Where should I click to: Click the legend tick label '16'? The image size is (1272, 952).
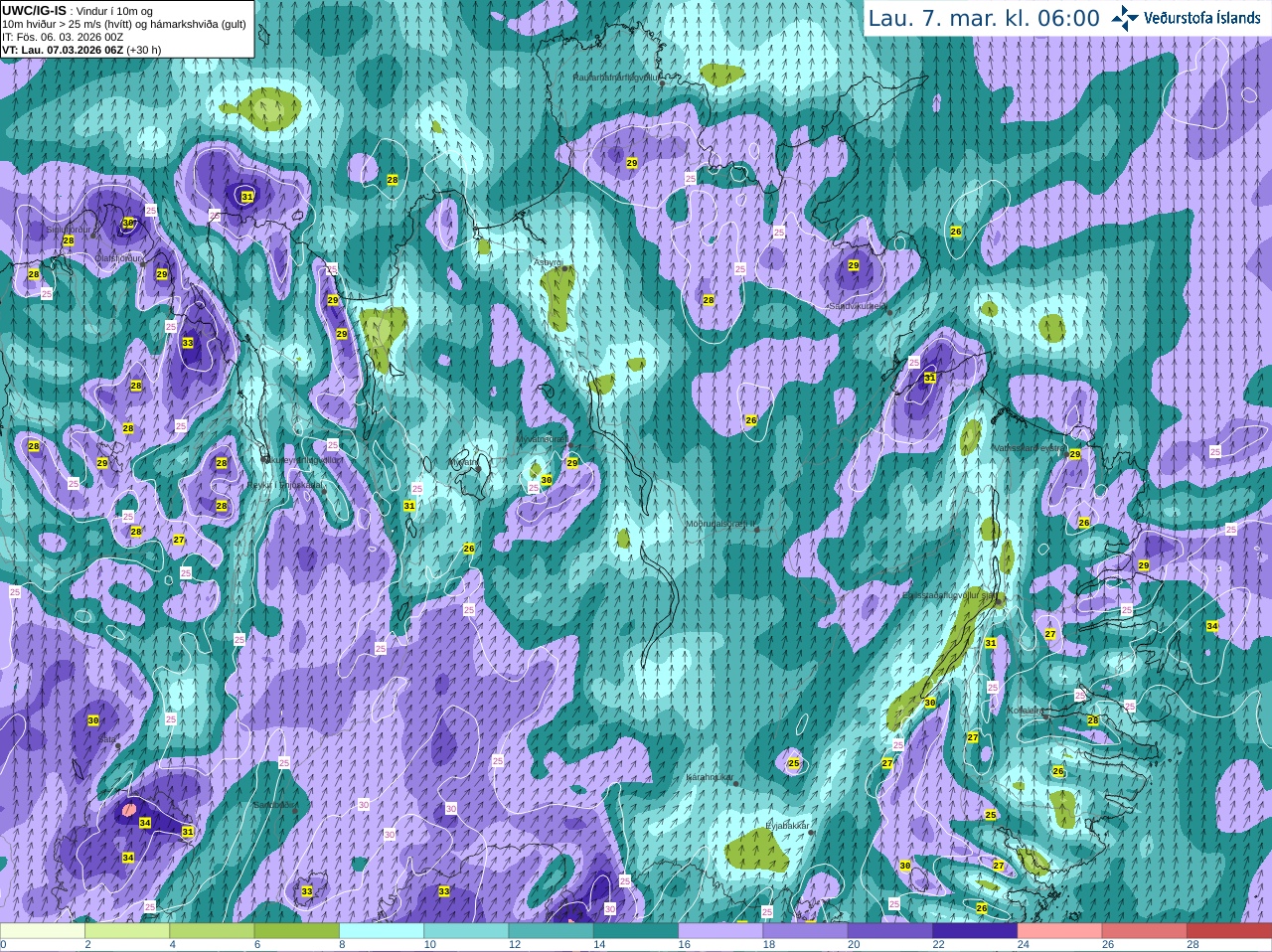[x=684, y=945]
